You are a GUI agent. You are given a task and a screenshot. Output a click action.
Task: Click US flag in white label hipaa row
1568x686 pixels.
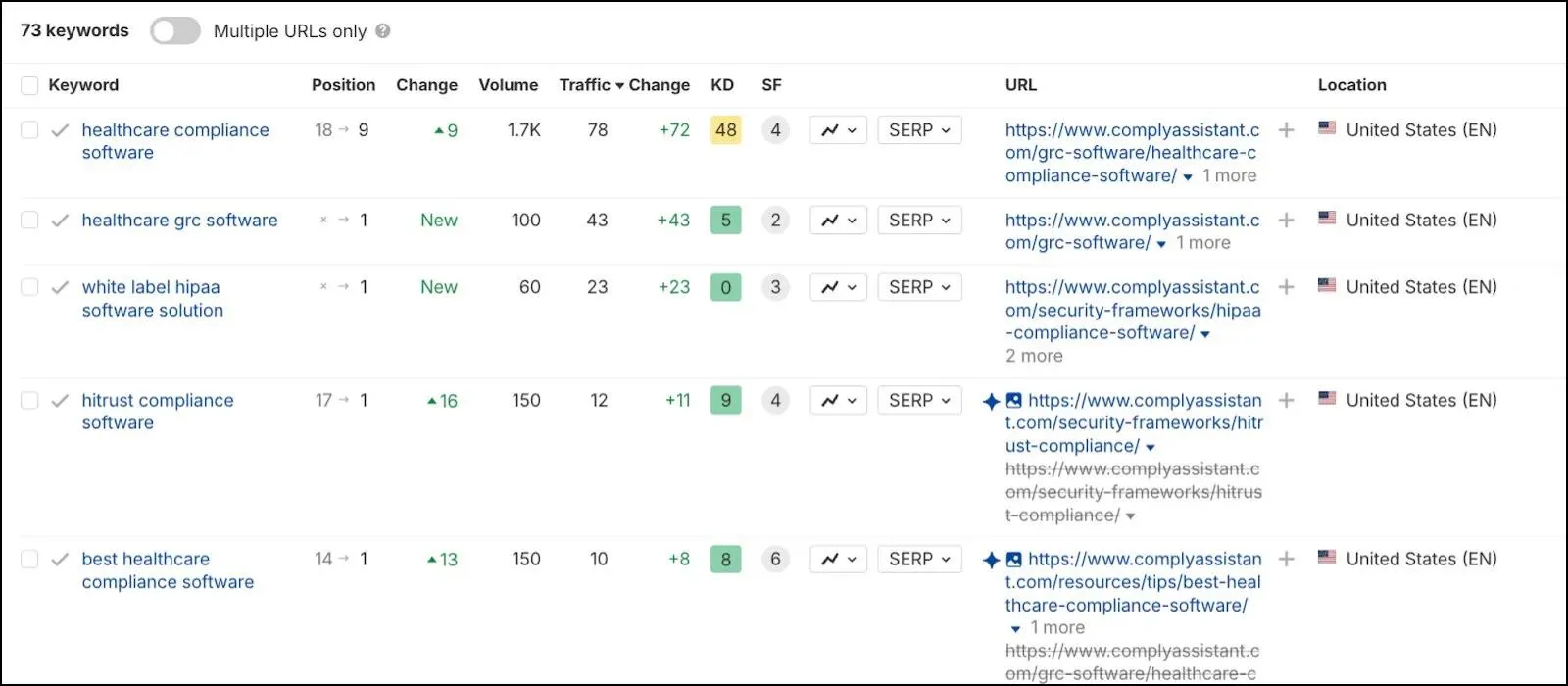point(1327,284)
